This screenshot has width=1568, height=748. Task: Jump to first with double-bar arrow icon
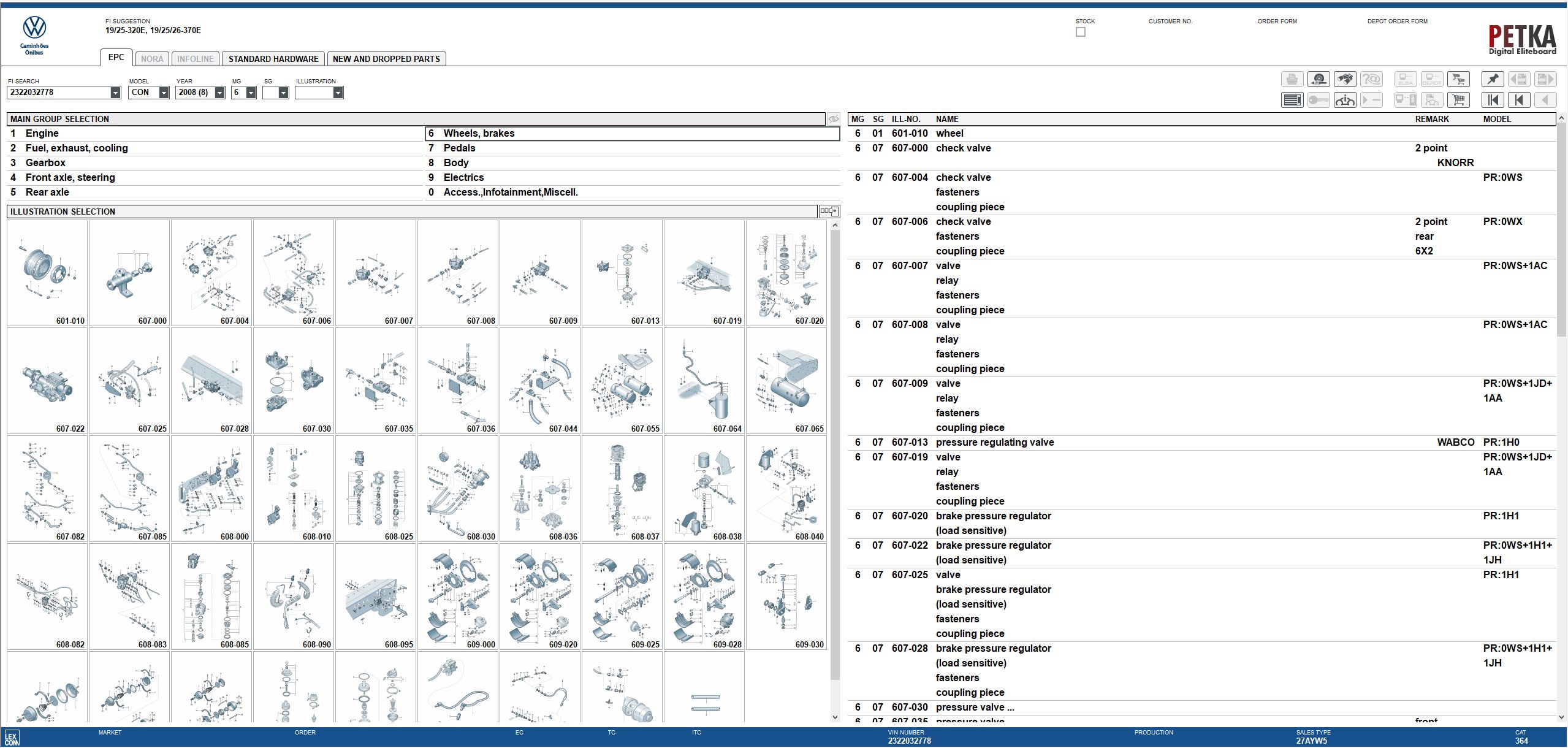[1493, 100]
